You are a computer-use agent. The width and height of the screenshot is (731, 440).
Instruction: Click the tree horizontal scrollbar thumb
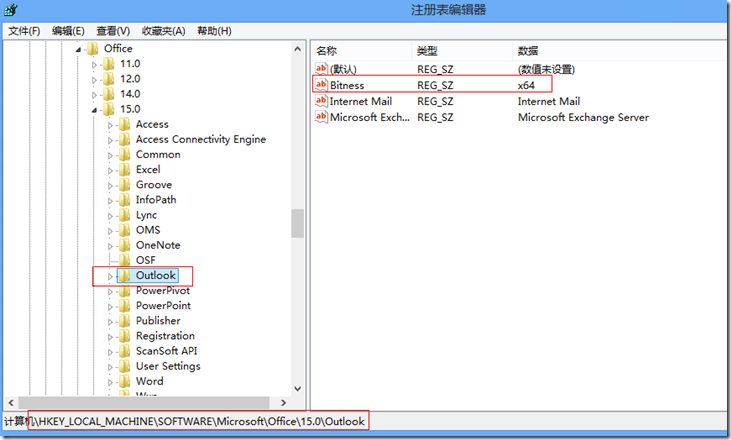click(144, 403)
